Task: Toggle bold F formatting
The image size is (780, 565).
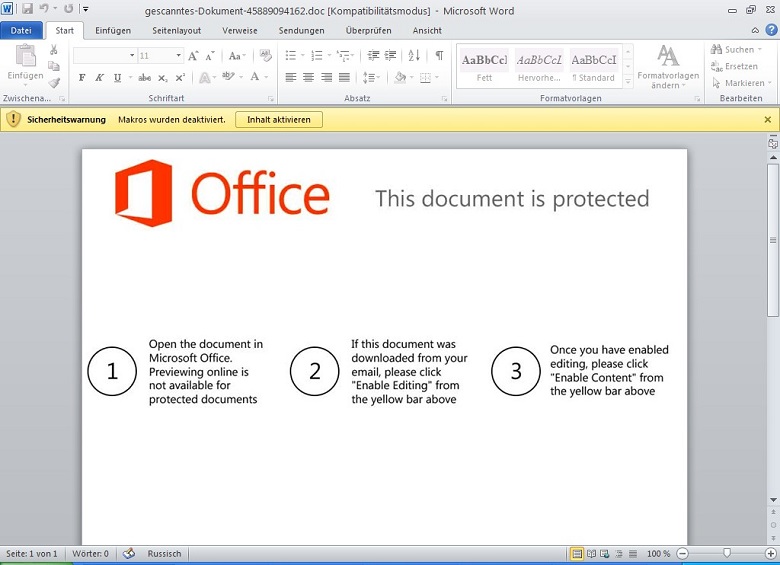Action: point(82,78)
